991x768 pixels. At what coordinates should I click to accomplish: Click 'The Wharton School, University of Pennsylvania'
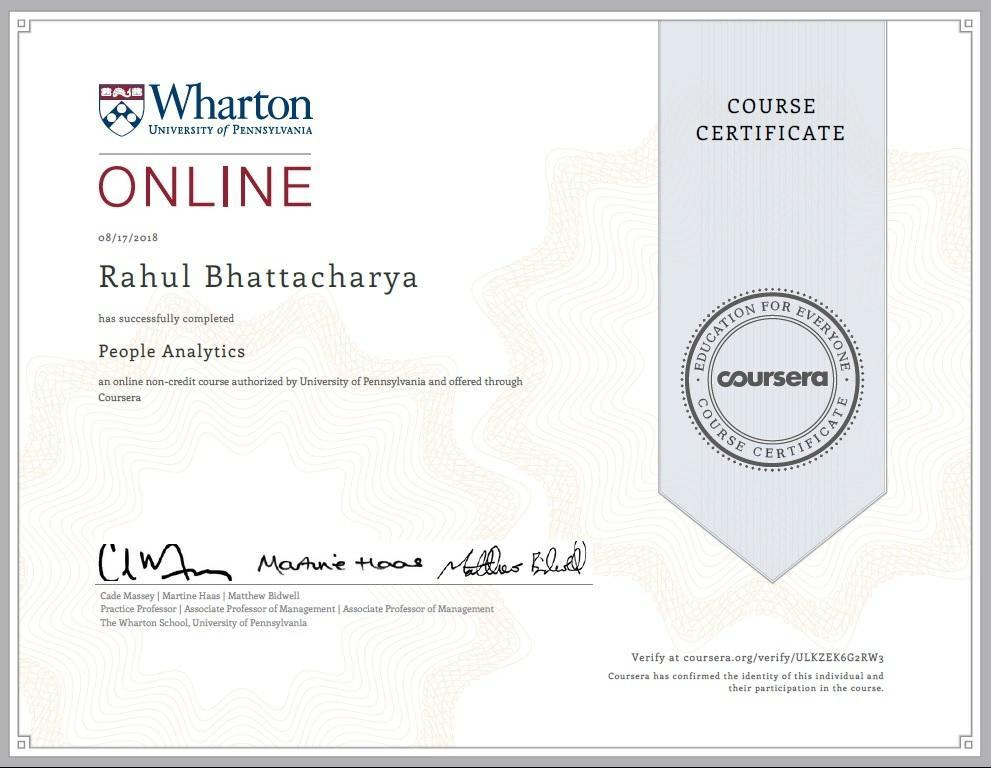tap(204, 623)
